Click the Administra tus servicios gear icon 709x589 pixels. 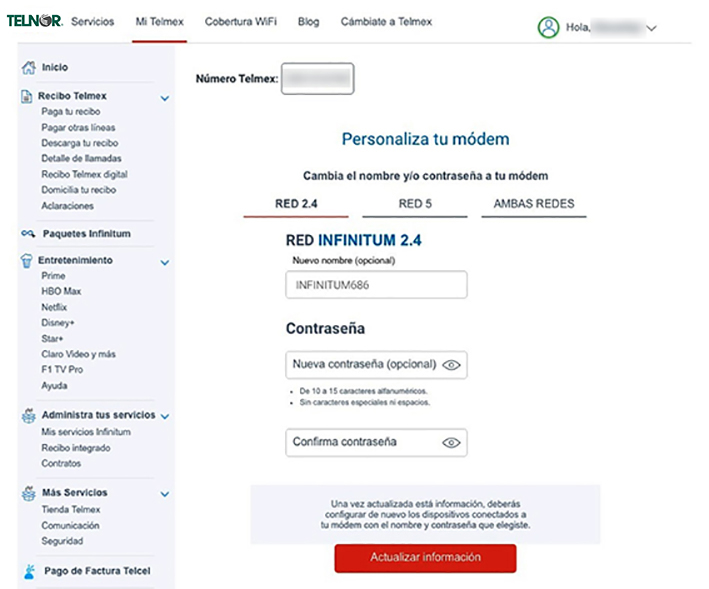pyautogui.click(x=28, y=416)
